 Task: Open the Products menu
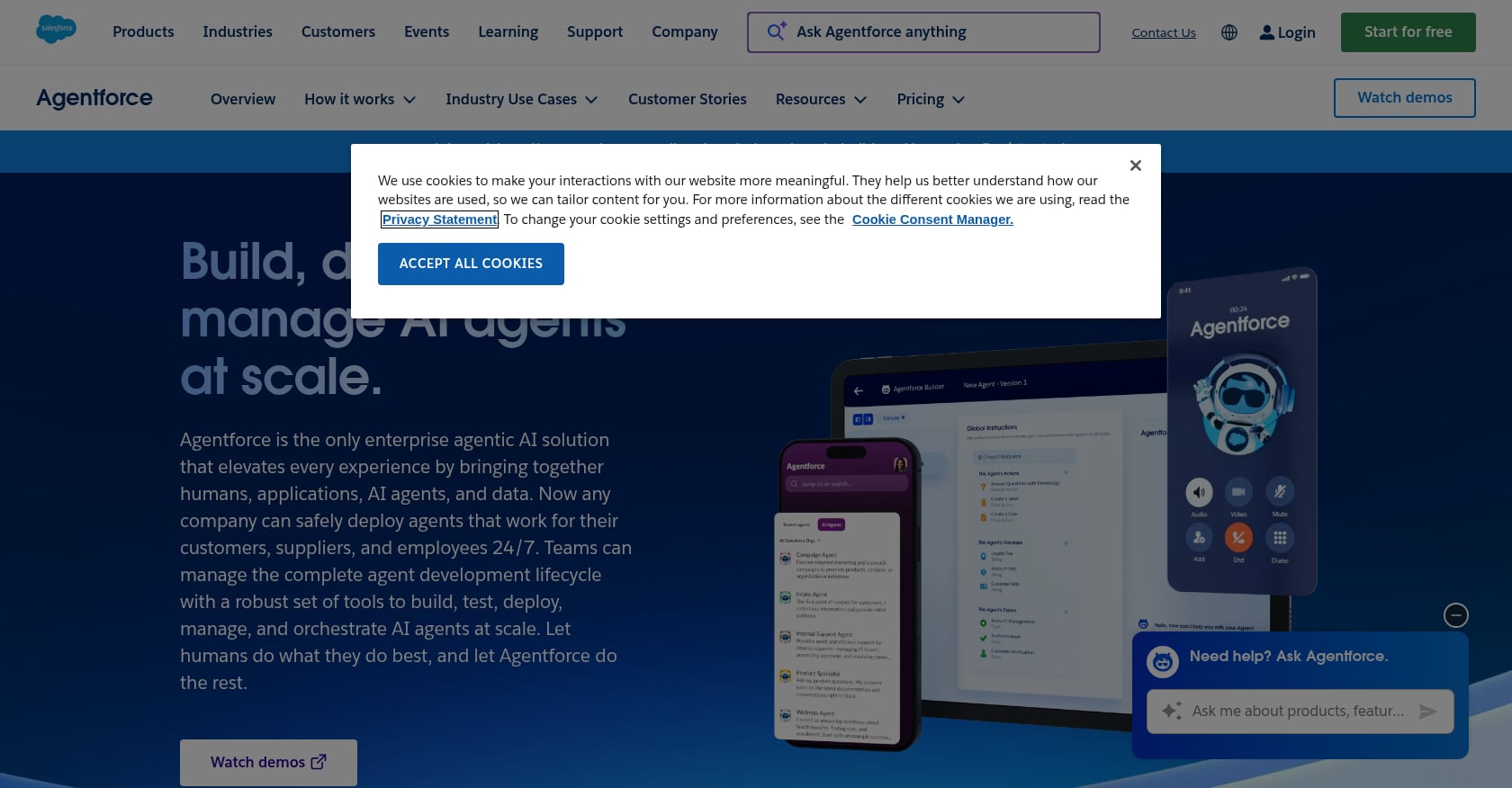tap(143, 31)
